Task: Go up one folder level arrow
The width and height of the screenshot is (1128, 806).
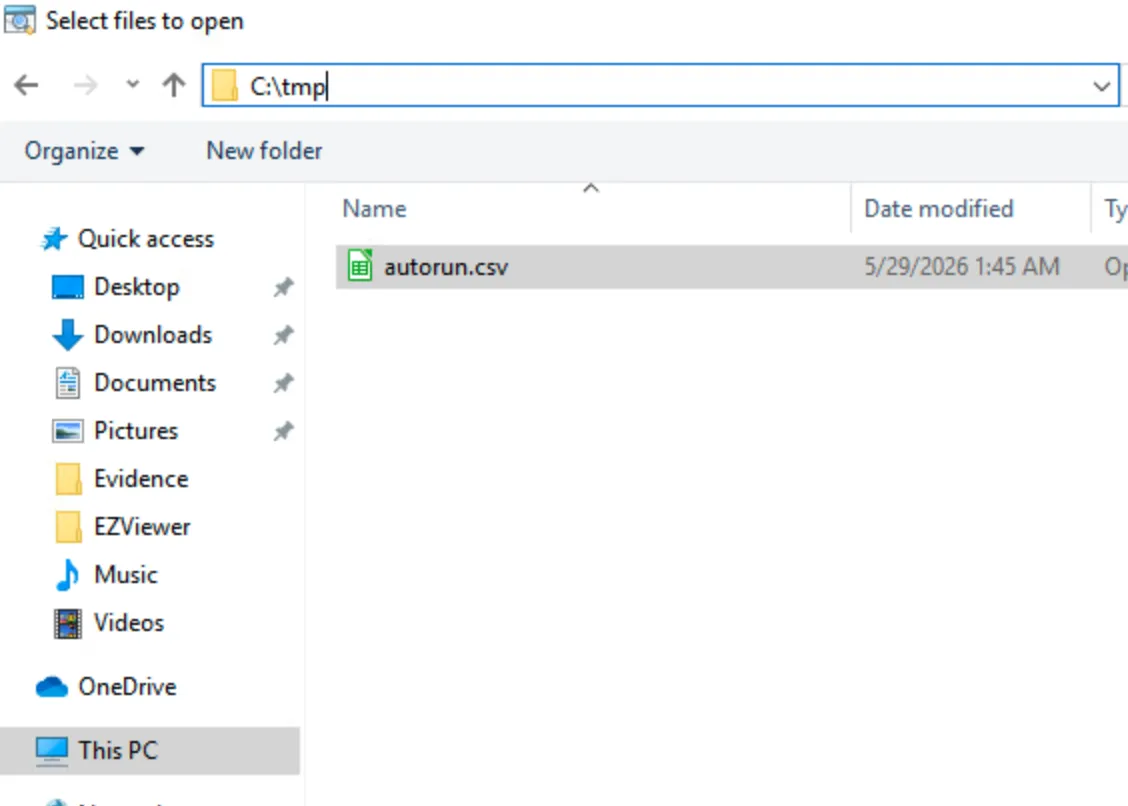Action: (x=173, y=85)
